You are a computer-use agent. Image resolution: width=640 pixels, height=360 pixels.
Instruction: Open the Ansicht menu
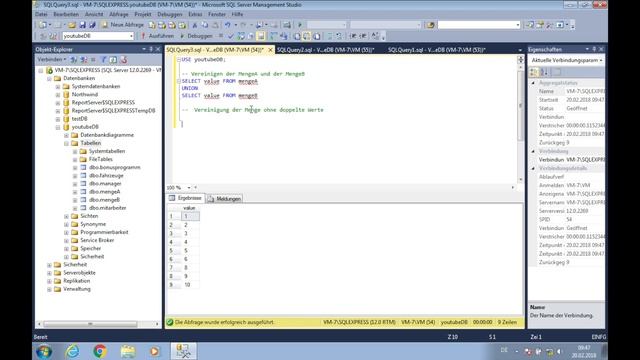[x=94, y=14]
